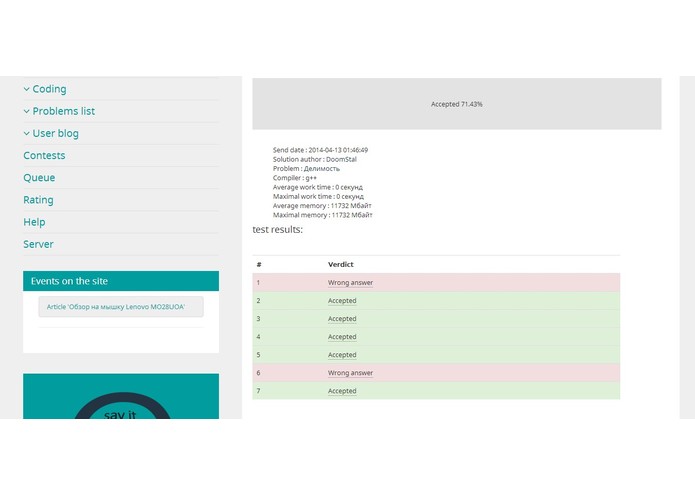
Task: Open User blog in sidebar
Action: point(55,133)
